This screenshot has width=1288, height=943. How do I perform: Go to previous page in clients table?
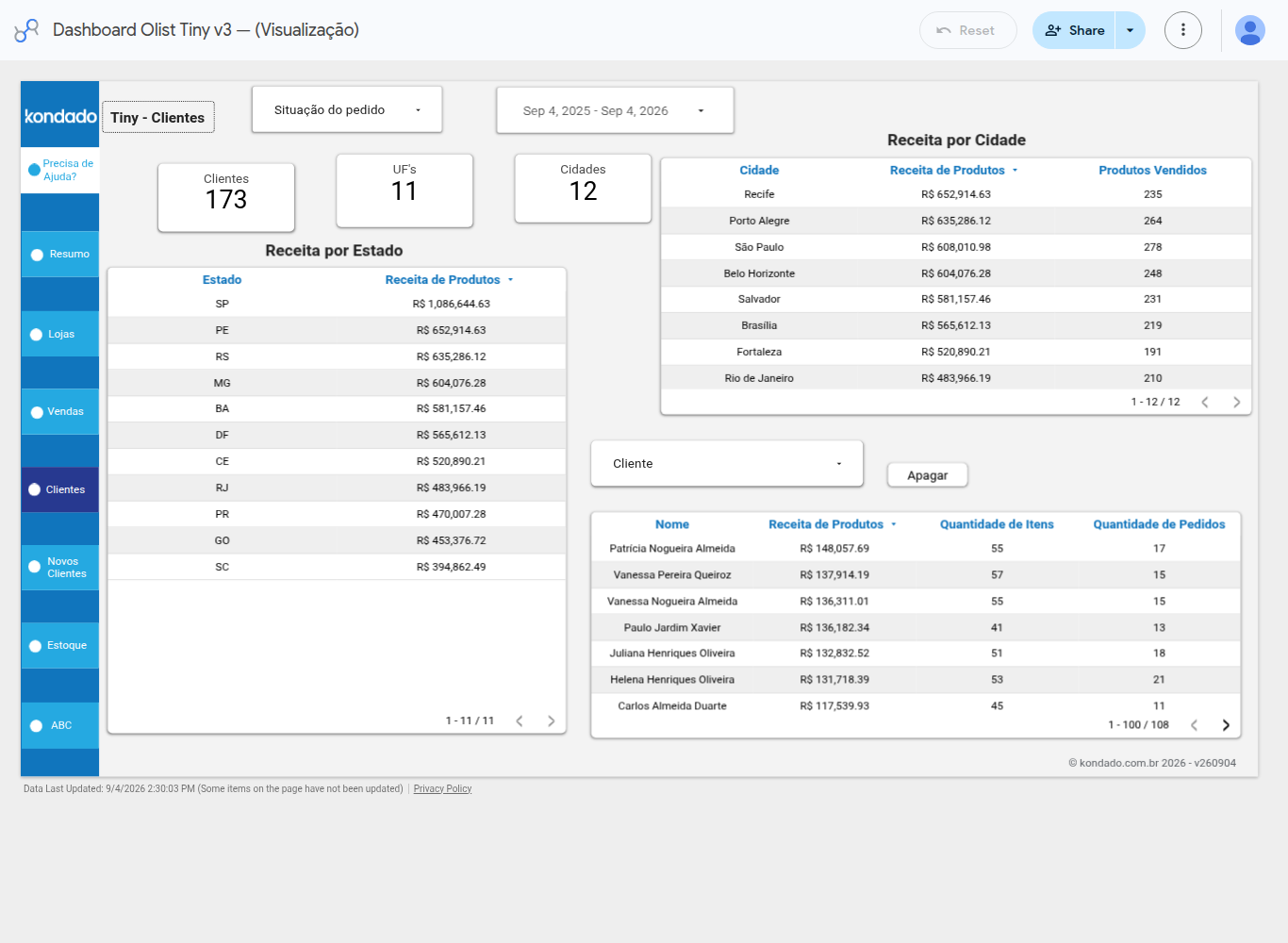click(1194, 725)
